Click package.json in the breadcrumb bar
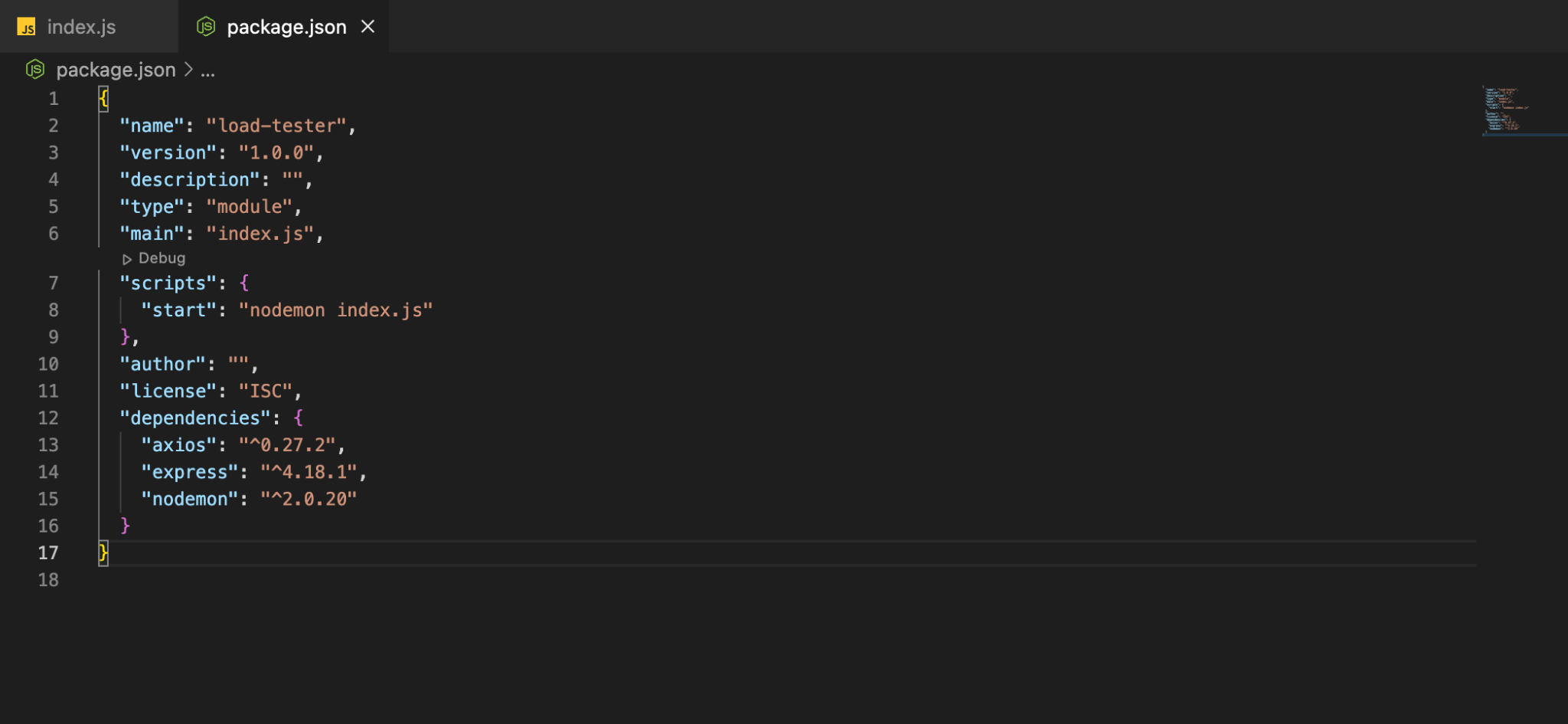 (x=116, y=70)
